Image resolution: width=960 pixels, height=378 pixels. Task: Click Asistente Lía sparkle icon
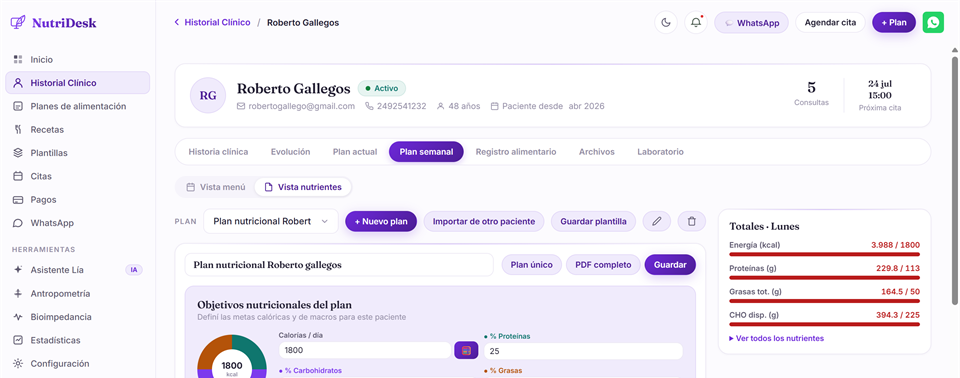[18, 270]
